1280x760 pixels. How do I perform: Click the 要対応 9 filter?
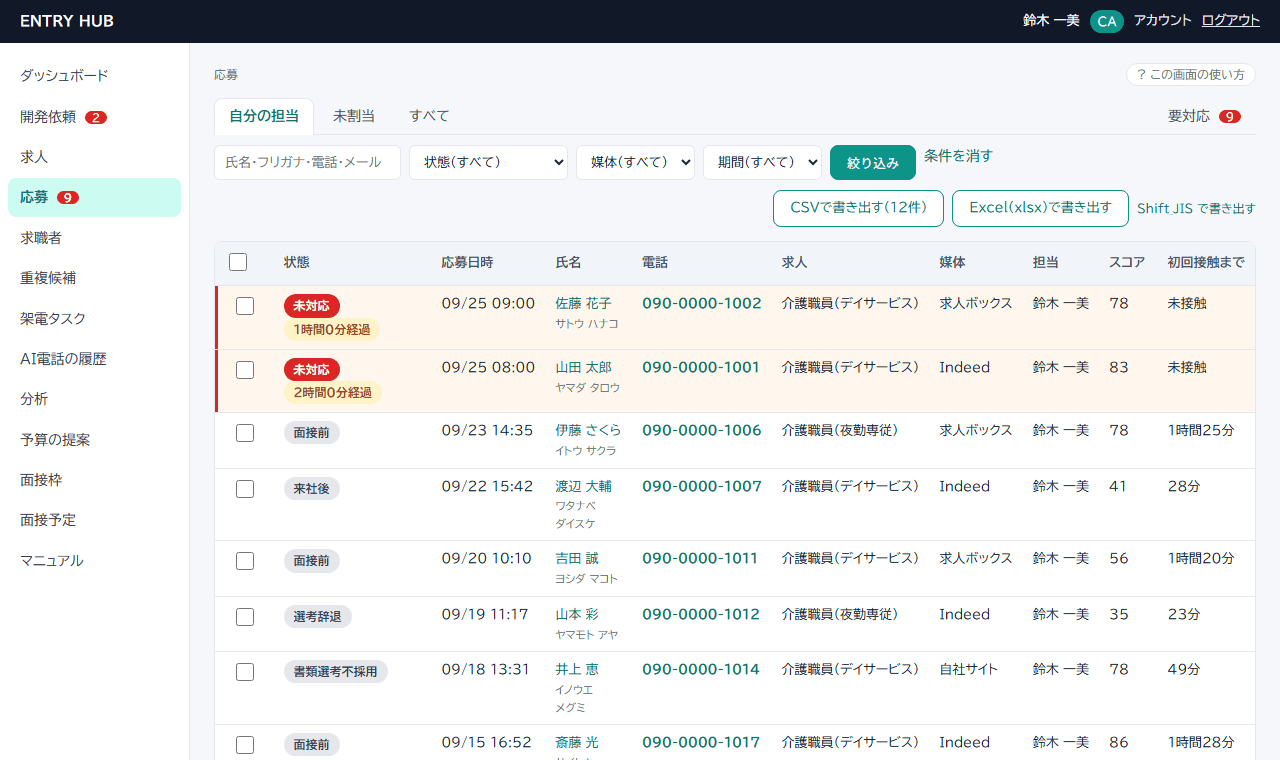(x=1204, y=116)
